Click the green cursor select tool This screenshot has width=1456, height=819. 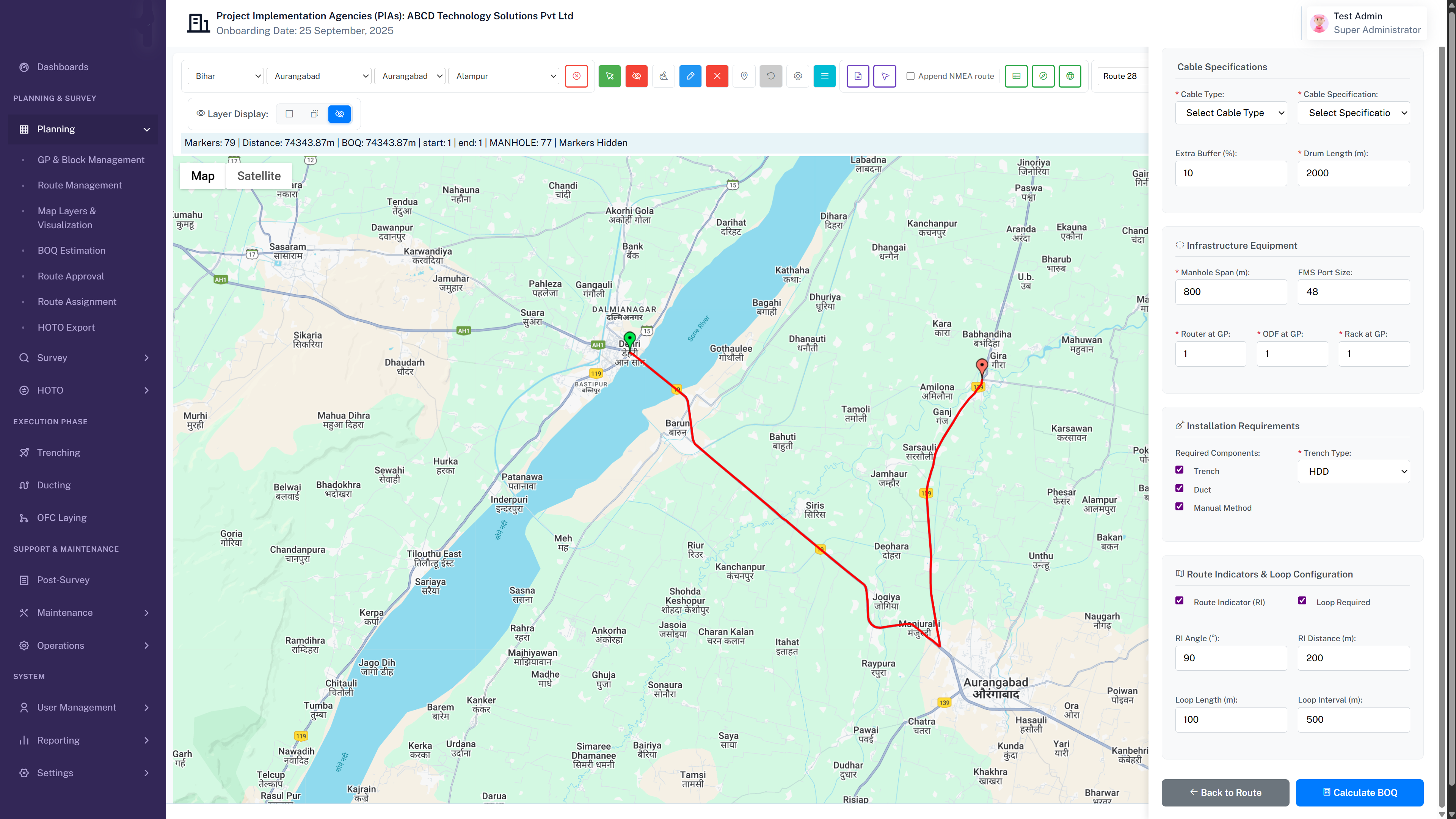pyautogui.click(x=609, y=76)
